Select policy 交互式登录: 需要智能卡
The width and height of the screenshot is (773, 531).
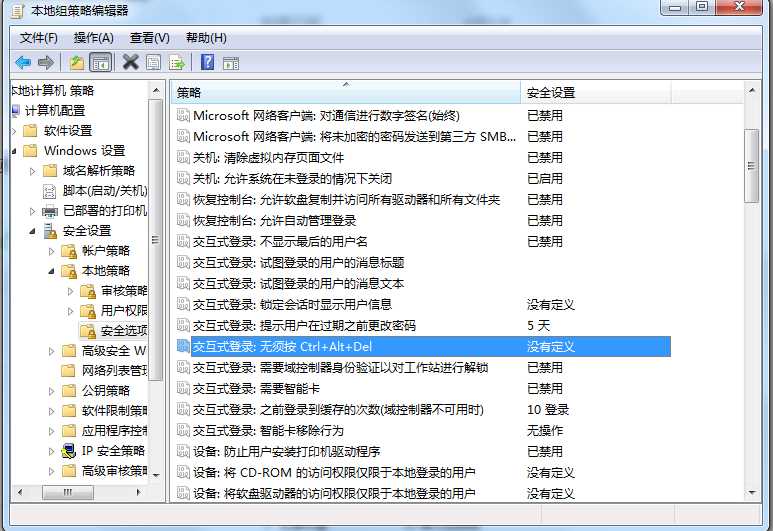(256, 389)
